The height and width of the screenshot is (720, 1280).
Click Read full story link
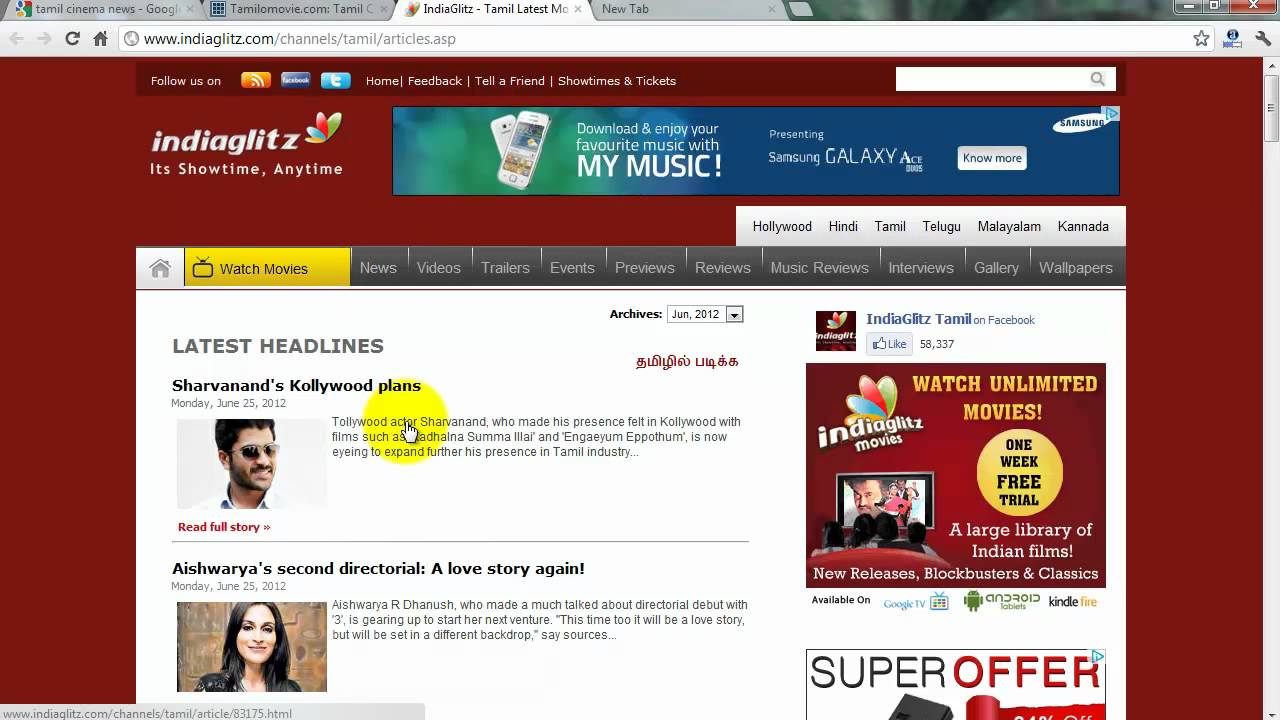click(x=224, y=527)
